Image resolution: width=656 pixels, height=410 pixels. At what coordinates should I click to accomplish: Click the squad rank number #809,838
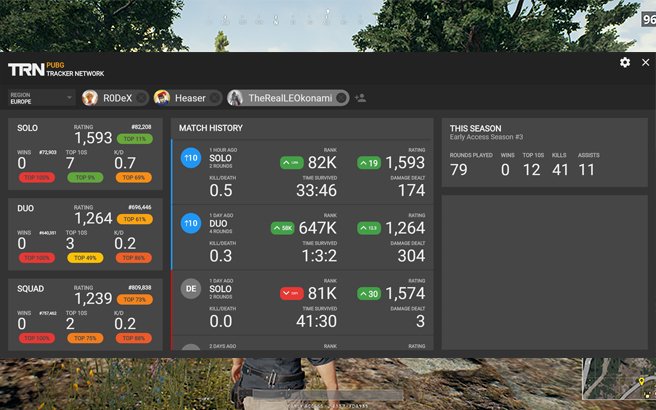coord(140,287)
